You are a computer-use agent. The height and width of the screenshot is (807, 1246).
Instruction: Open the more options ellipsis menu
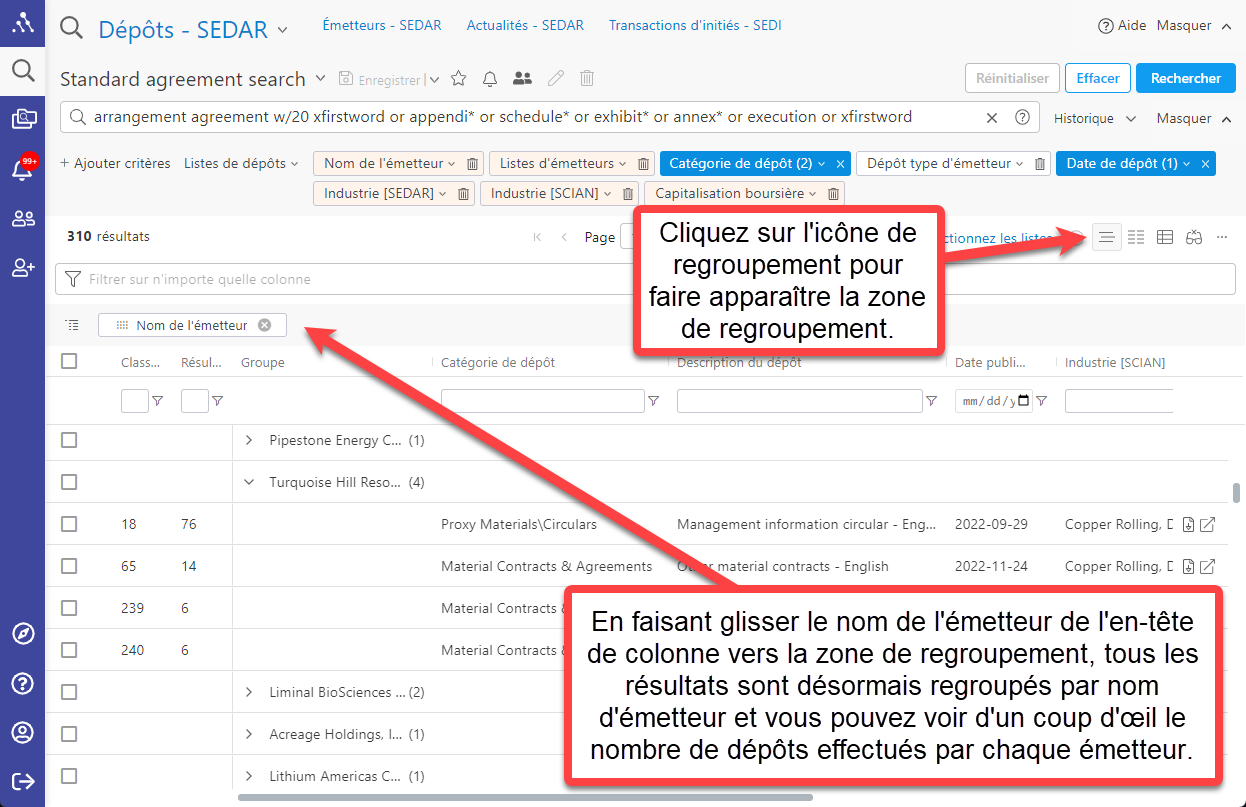click(x=1222, y=237)
